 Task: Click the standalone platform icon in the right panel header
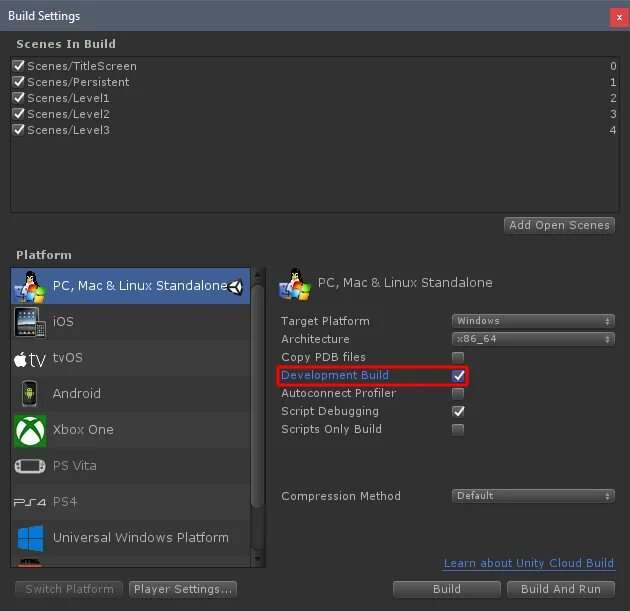pos(295,284)
